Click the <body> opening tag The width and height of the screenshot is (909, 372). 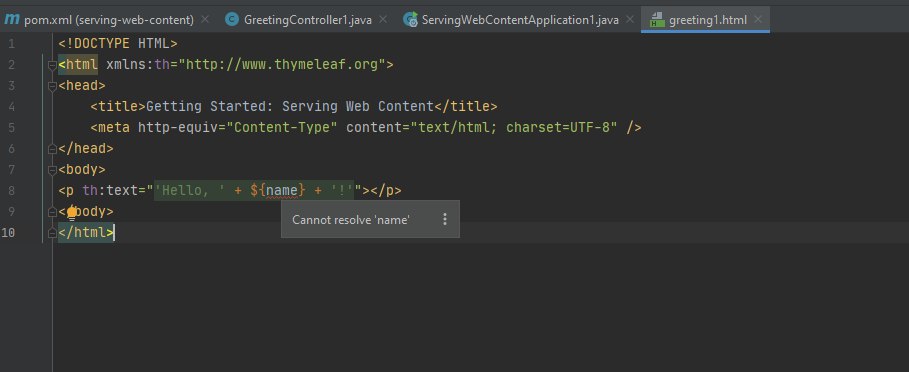click(x=82, y=170)
